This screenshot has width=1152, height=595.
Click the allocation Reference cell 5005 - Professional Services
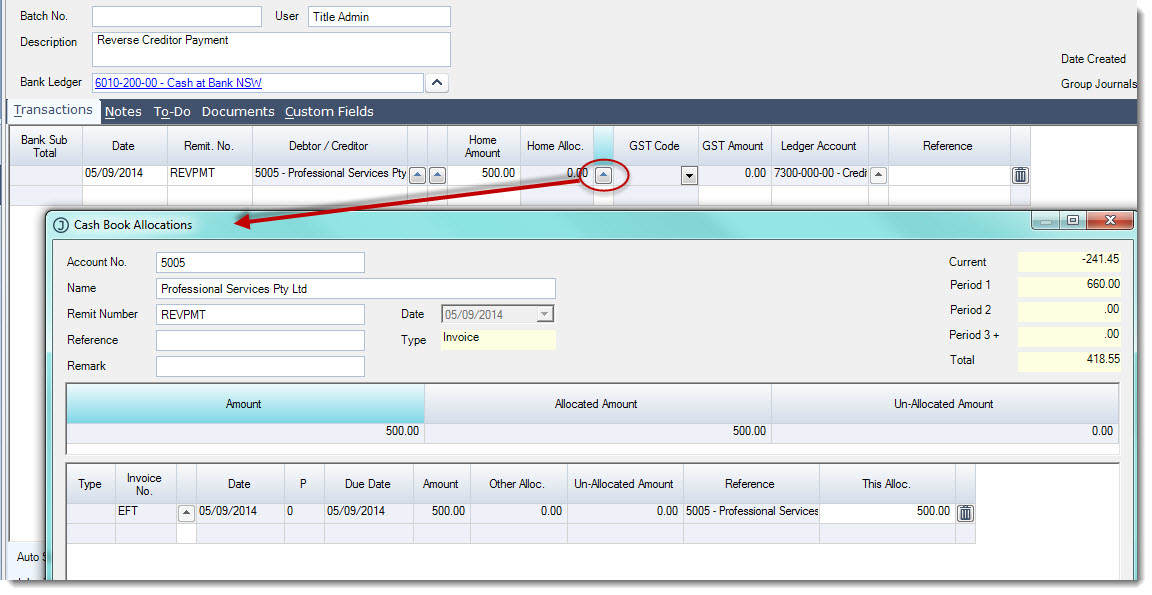click(751, 512)
